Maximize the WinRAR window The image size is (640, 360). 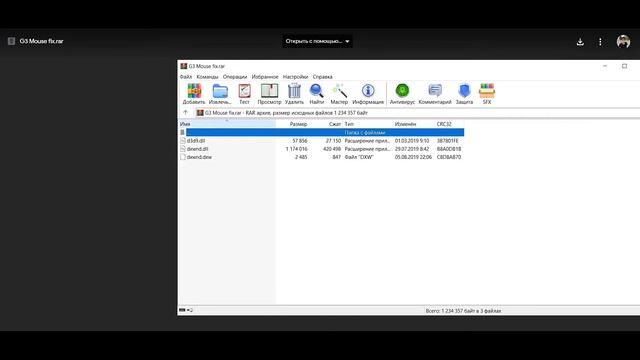coord(624,66)
